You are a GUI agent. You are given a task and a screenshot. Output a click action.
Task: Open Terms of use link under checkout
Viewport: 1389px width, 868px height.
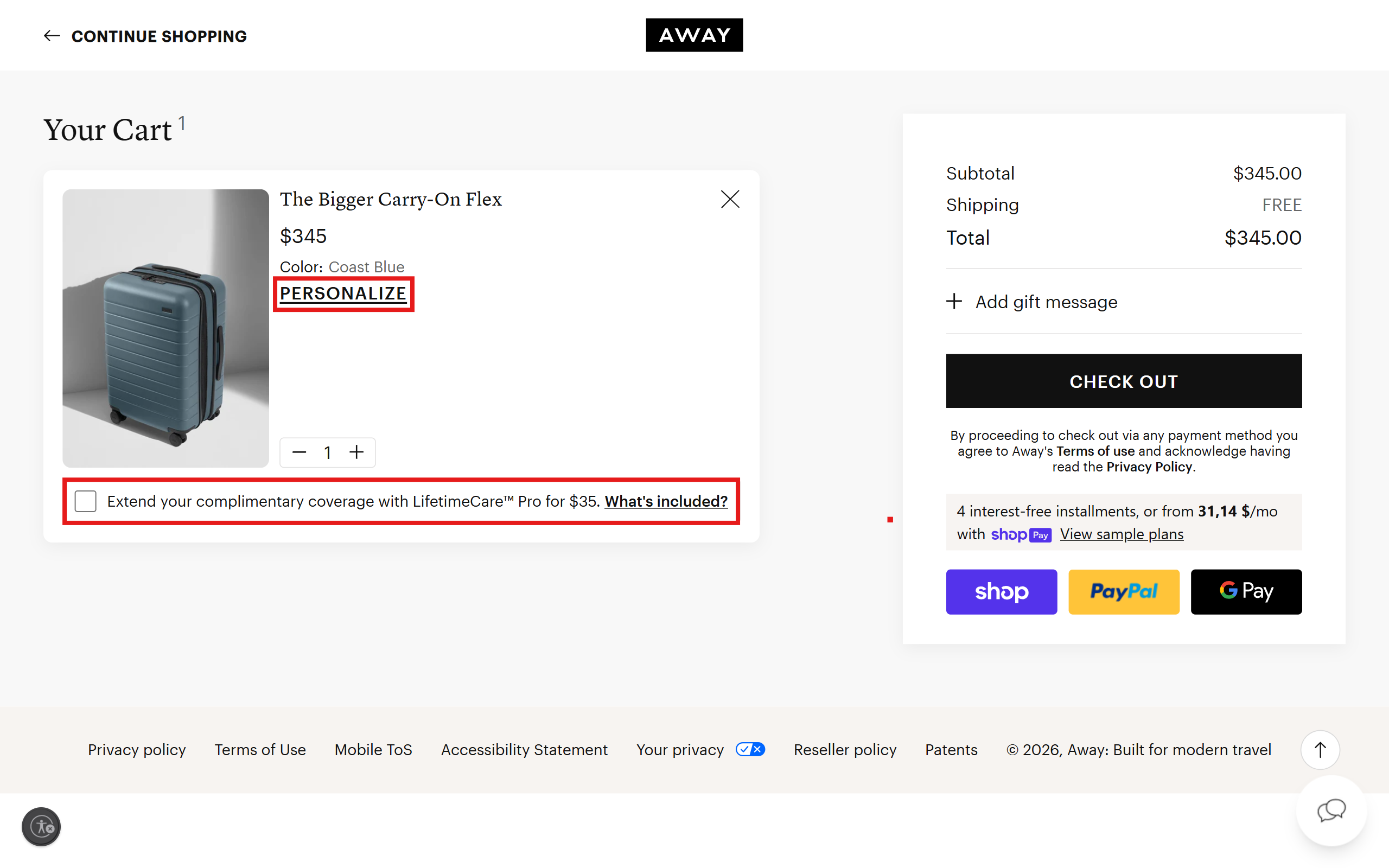1095,451
